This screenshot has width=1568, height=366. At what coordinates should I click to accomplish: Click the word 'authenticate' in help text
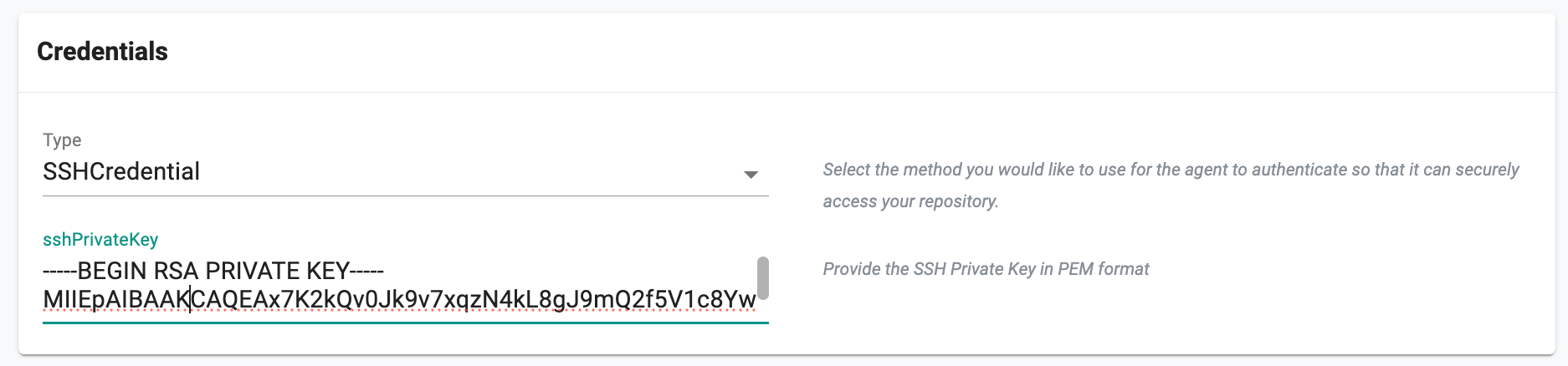pyautogui.click(x=1299, y=170)
